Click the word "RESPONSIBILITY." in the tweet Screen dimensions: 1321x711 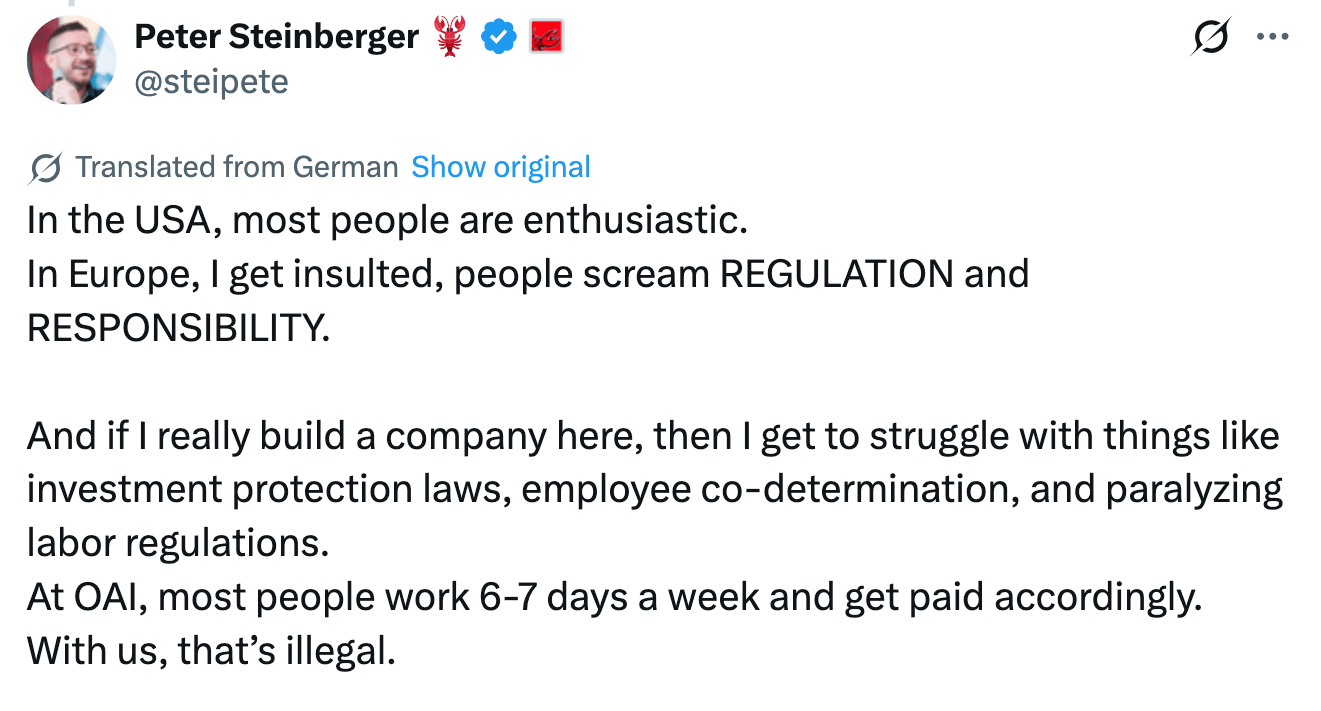(x=178, y=328)
